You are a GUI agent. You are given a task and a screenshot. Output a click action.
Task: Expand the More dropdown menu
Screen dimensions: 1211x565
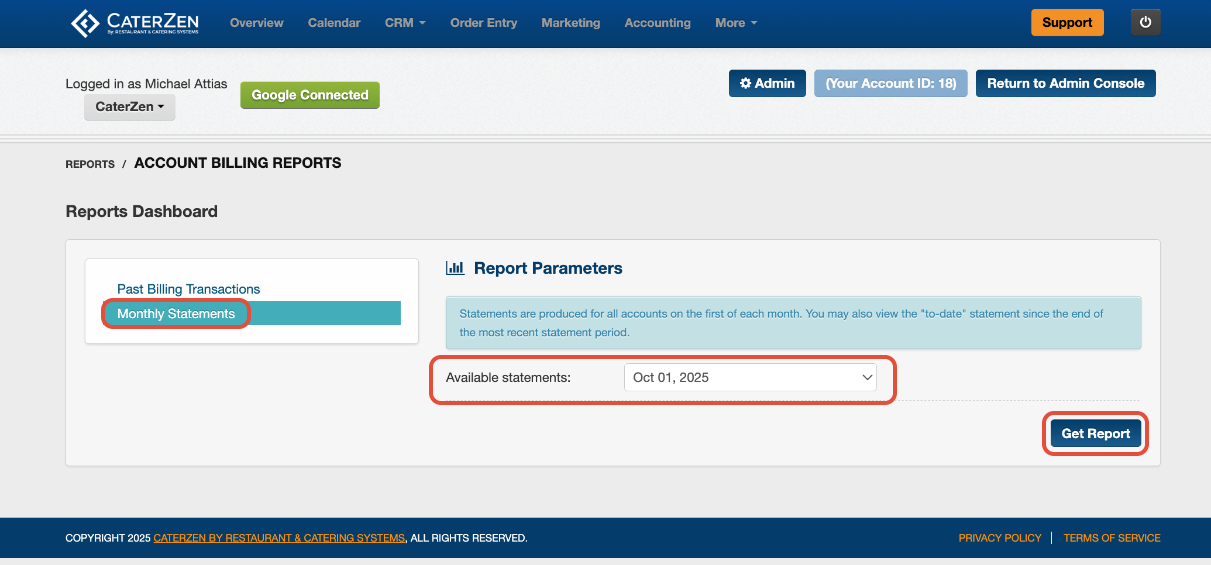point(736,22)
